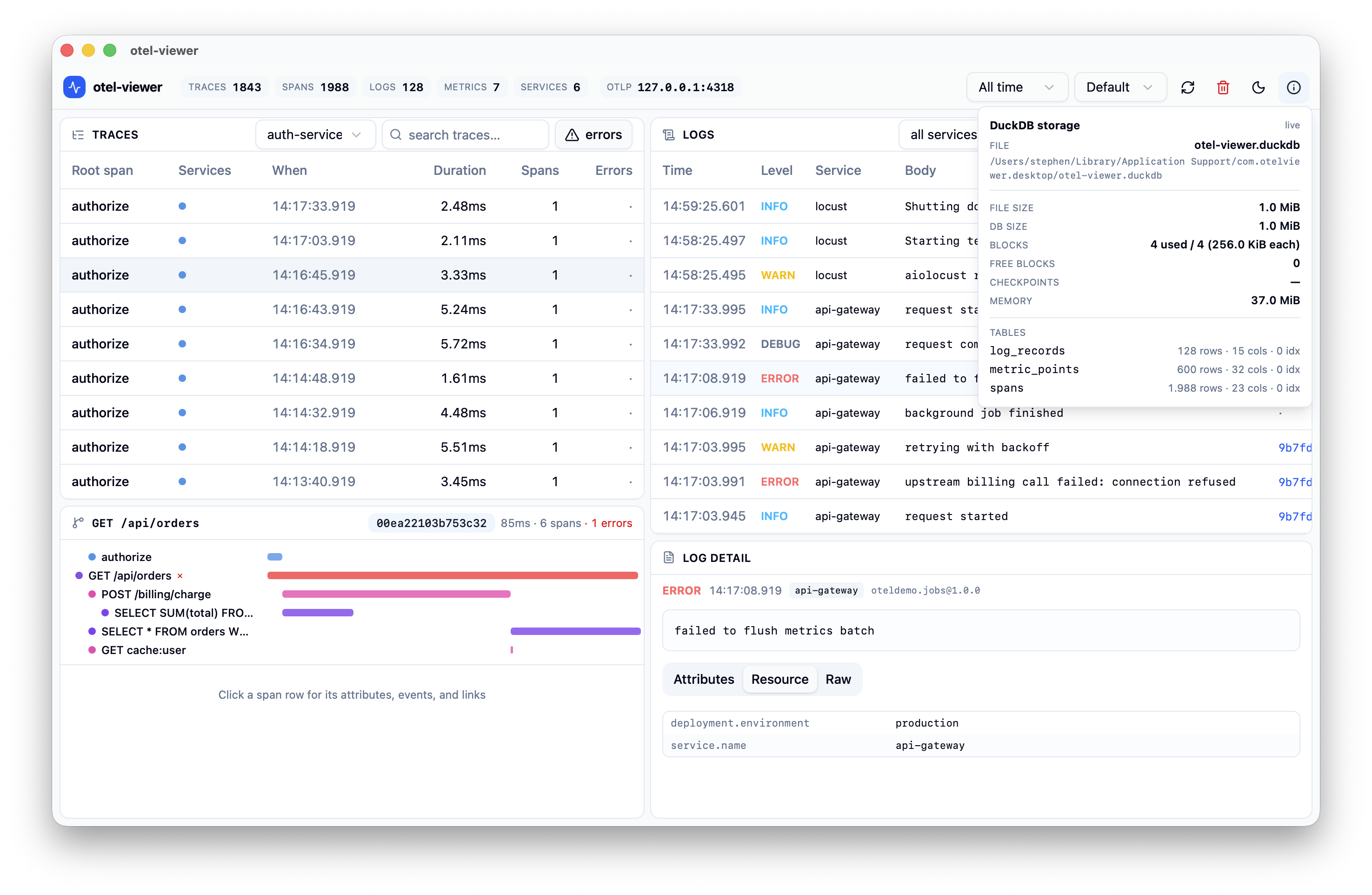Switch to the Raw tab

pos(838,679)
